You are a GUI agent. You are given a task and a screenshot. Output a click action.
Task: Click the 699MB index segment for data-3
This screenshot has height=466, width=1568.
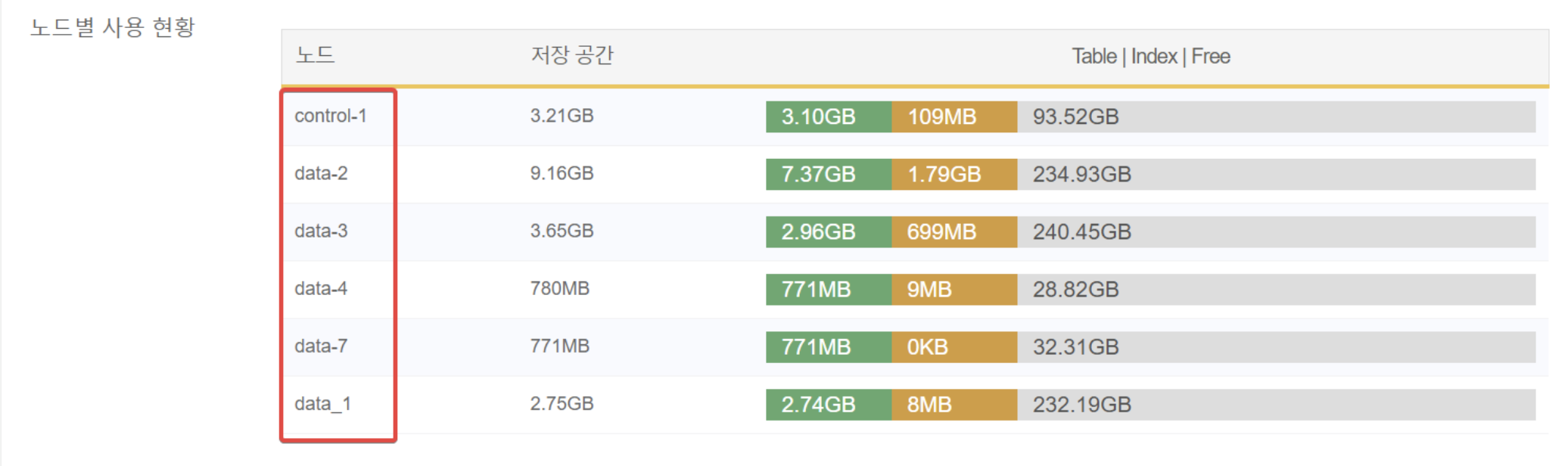(x=954, y=231)
